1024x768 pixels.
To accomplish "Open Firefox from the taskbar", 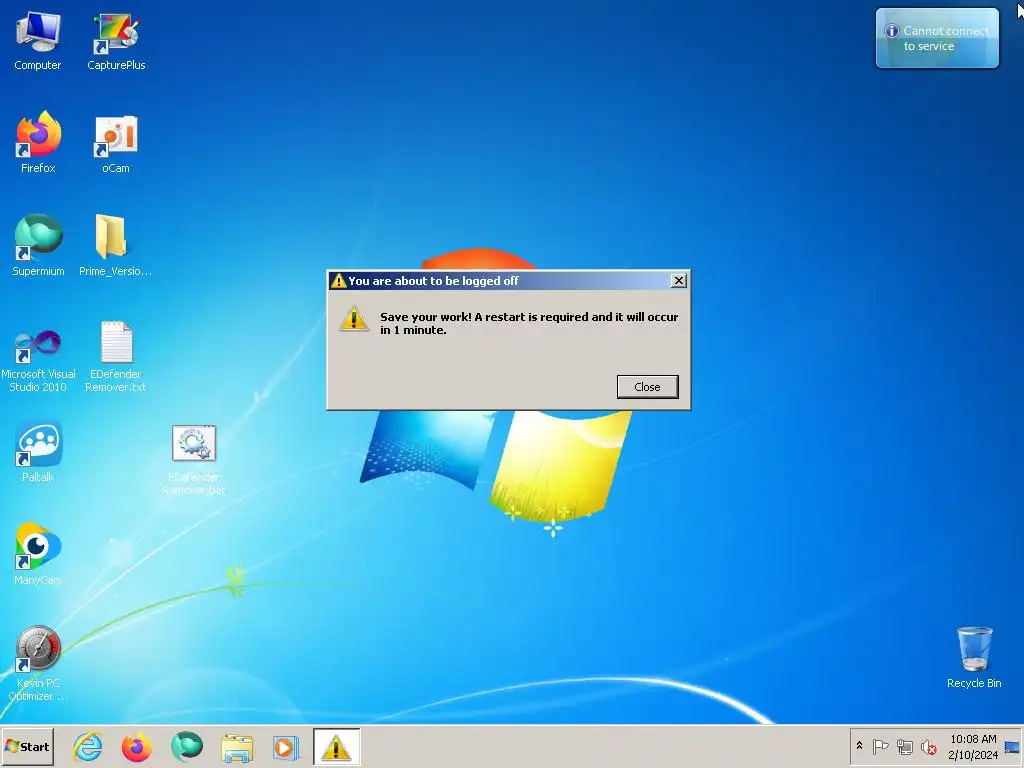I will [136, 747].
